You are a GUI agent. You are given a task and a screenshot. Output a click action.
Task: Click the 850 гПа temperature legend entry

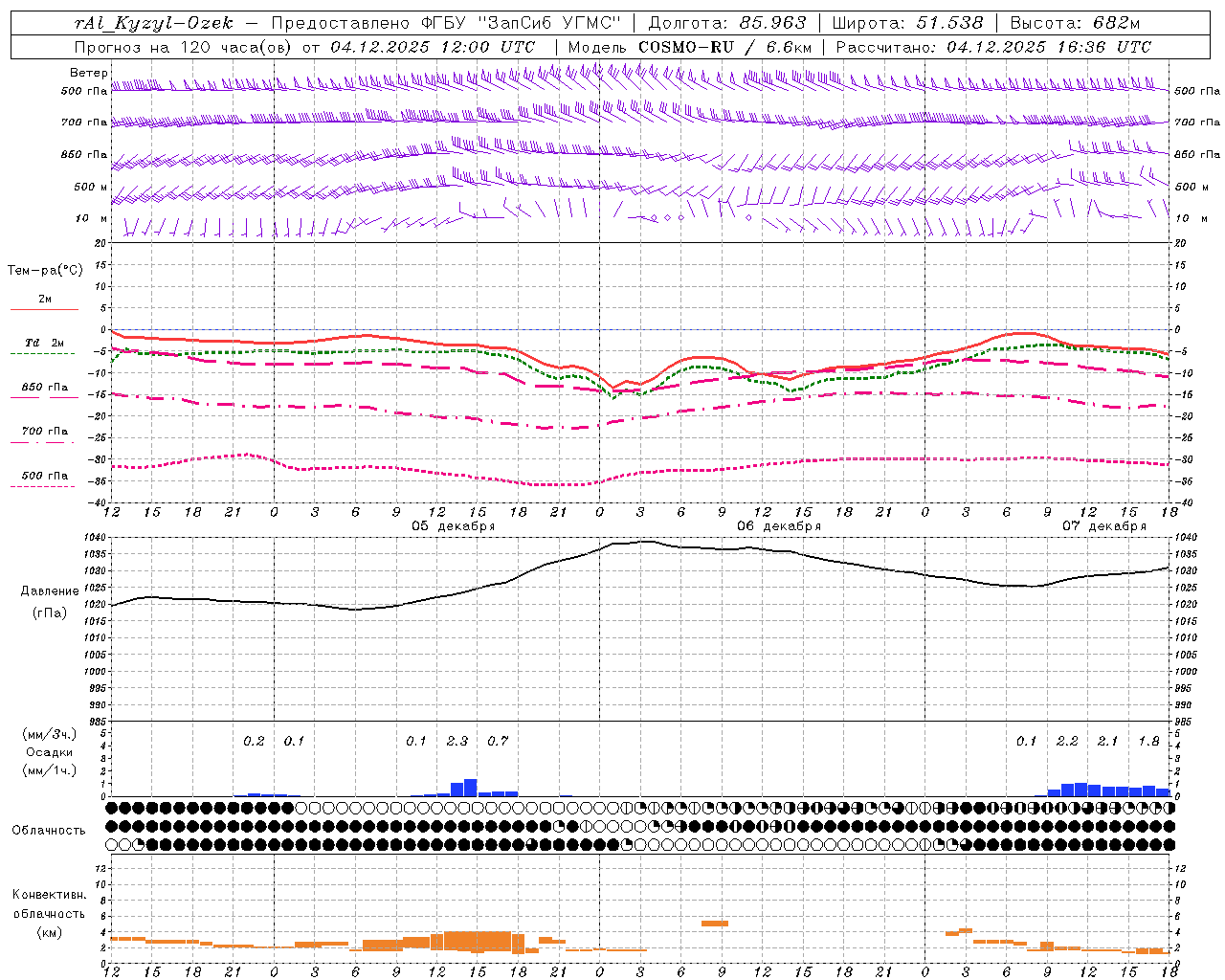point(45,388)
